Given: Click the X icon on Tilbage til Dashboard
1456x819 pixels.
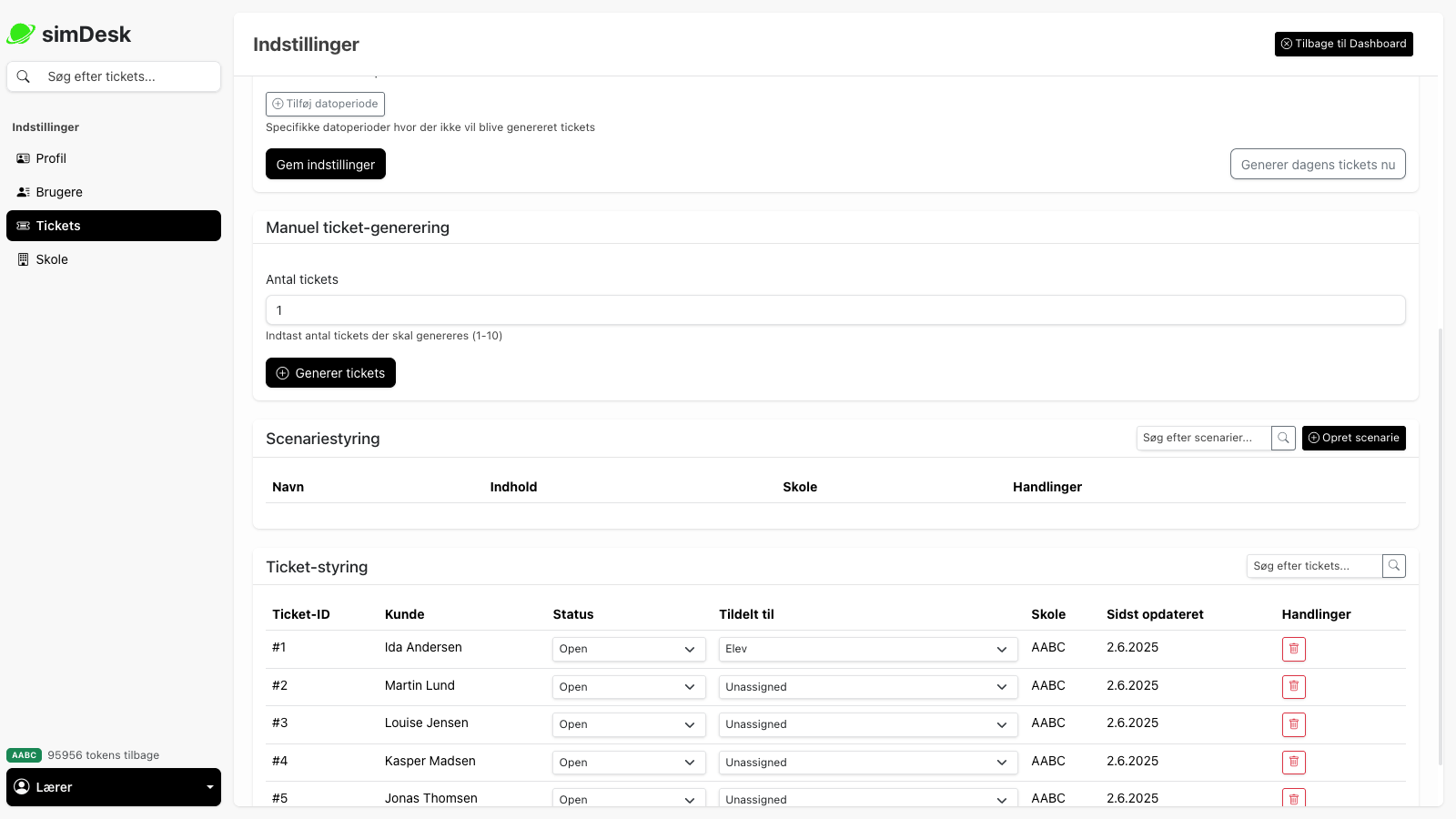Looking at the screenshot, I should 1286,43.
